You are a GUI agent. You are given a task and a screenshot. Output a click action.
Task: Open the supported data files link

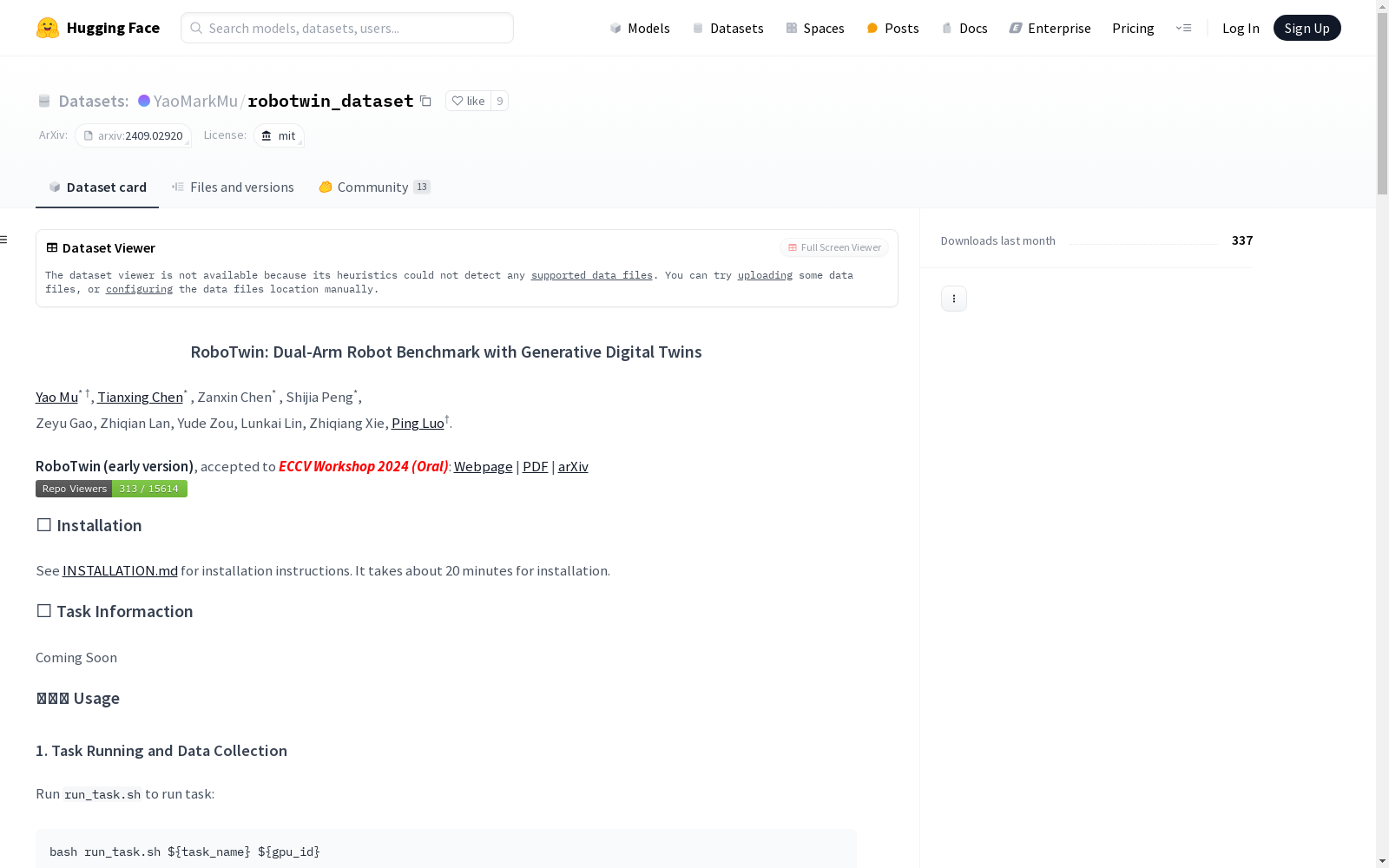tap(592, 275)
